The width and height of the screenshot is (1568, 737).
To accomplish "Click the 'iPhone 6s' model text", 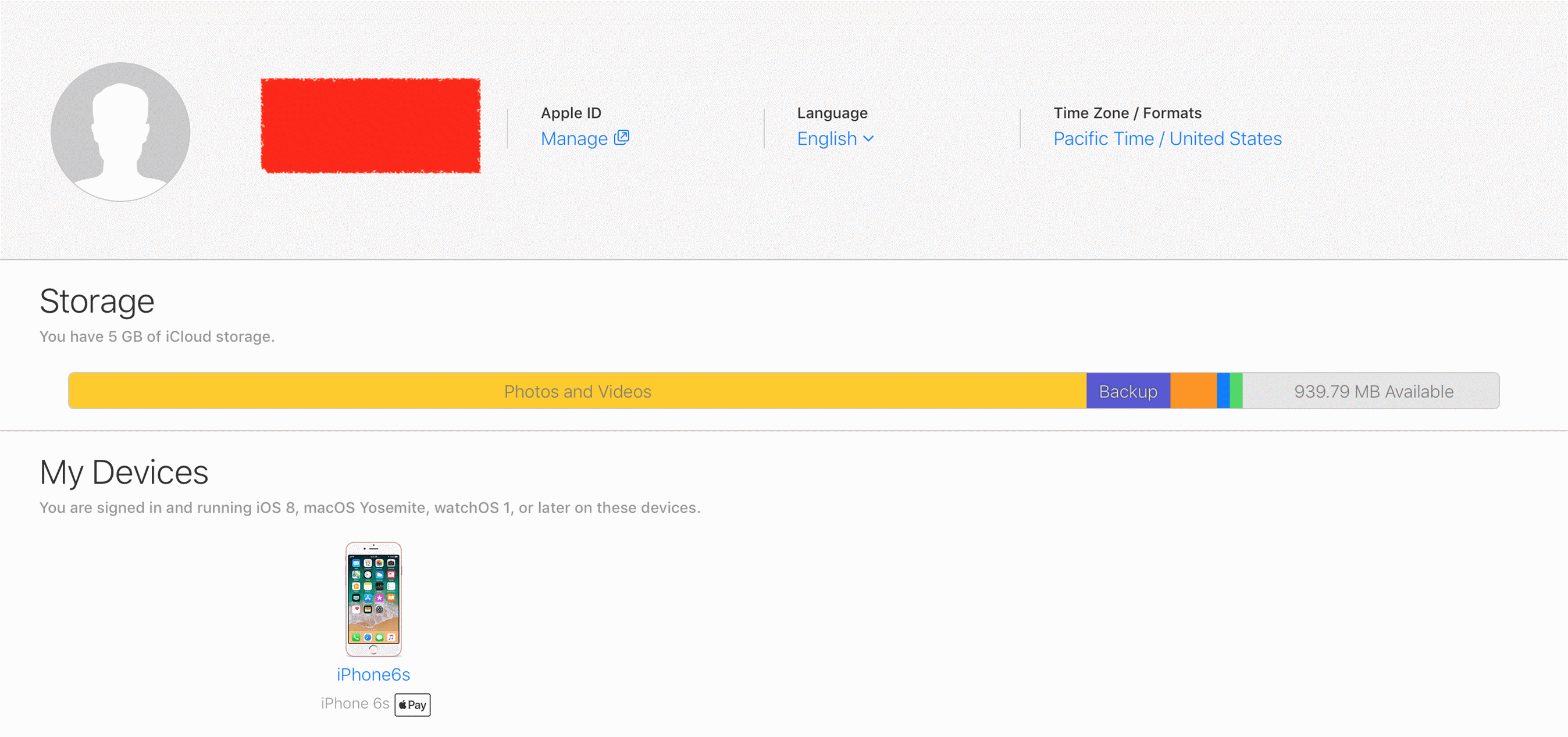I will [355, 703].
